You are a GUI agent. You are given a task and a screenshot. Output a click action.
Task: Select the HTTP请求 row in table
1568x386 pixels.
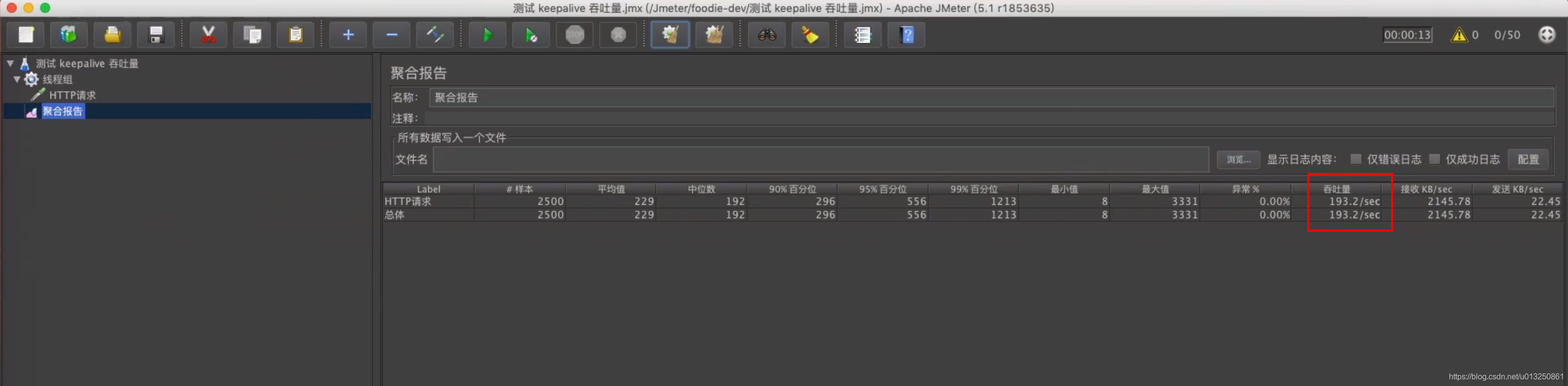pyautogui.click(x=973, y=201)
